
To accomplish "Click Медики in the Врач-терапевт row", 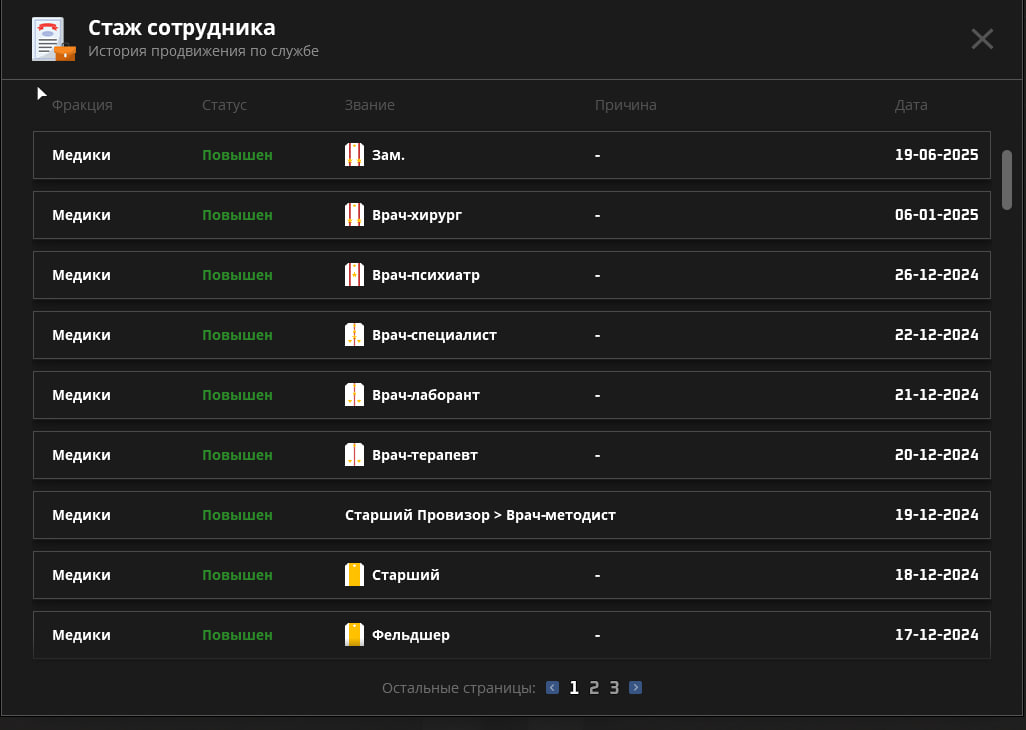I will (82, 455).
